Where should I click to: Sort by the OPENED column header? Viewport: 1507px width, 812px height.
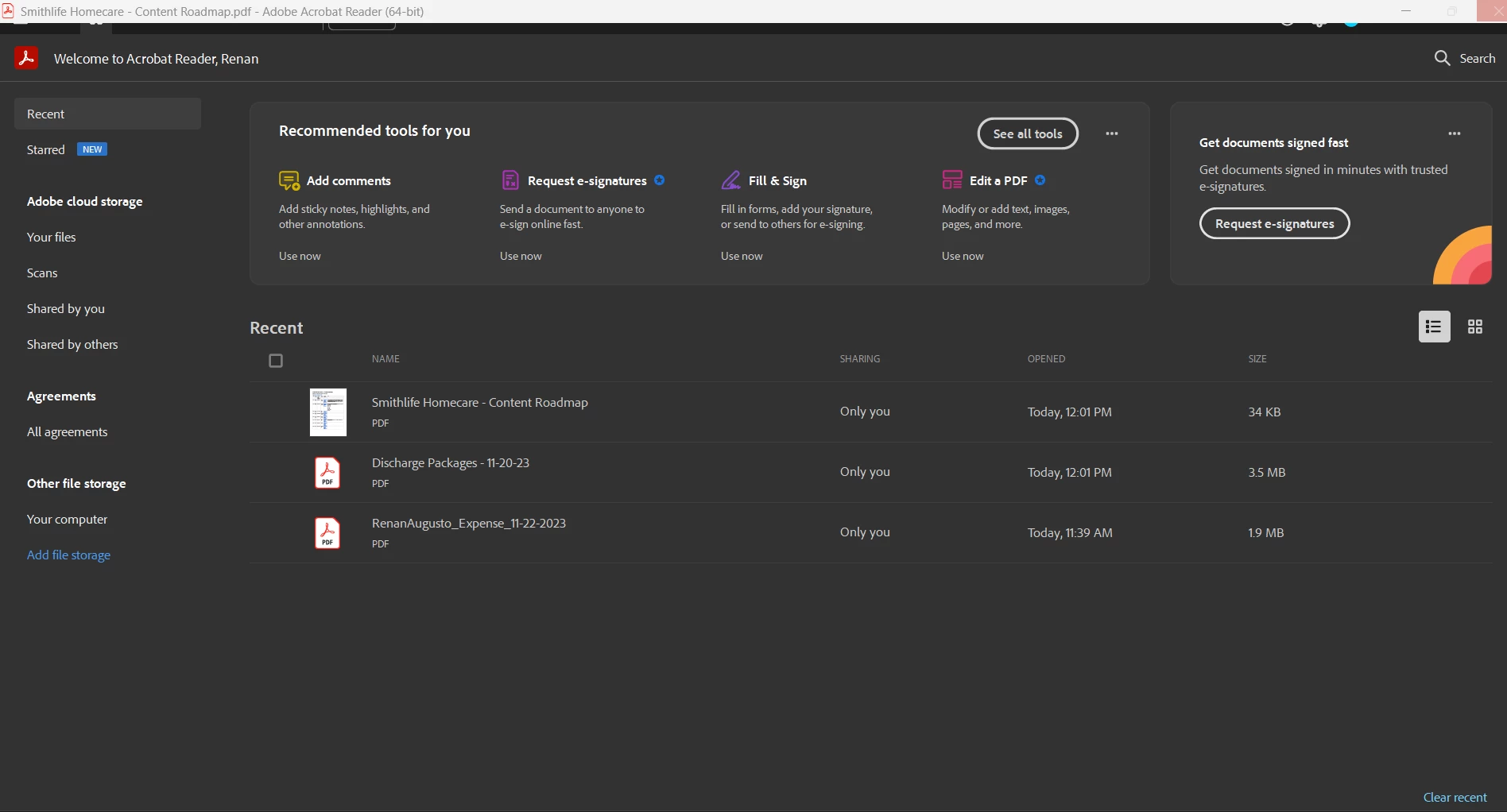point(1046,359)
